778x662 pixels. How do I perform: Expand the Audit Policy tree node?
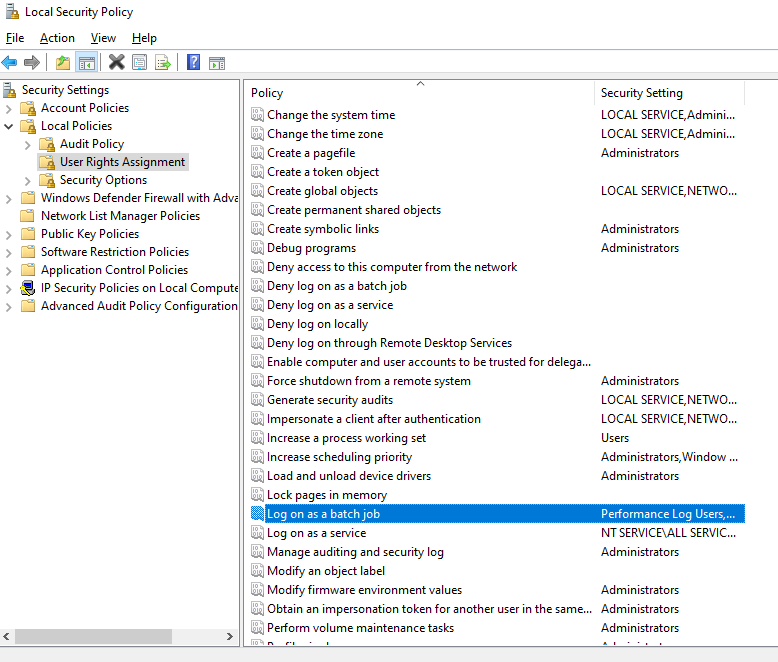28,145
